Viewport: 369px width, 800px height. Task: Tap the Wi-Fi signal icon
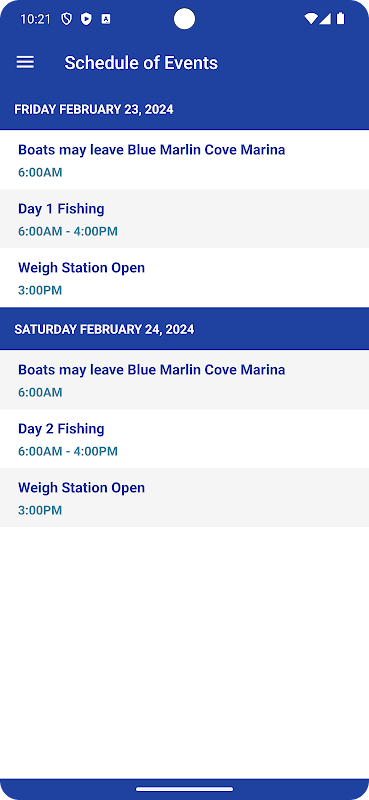point(310,19)
